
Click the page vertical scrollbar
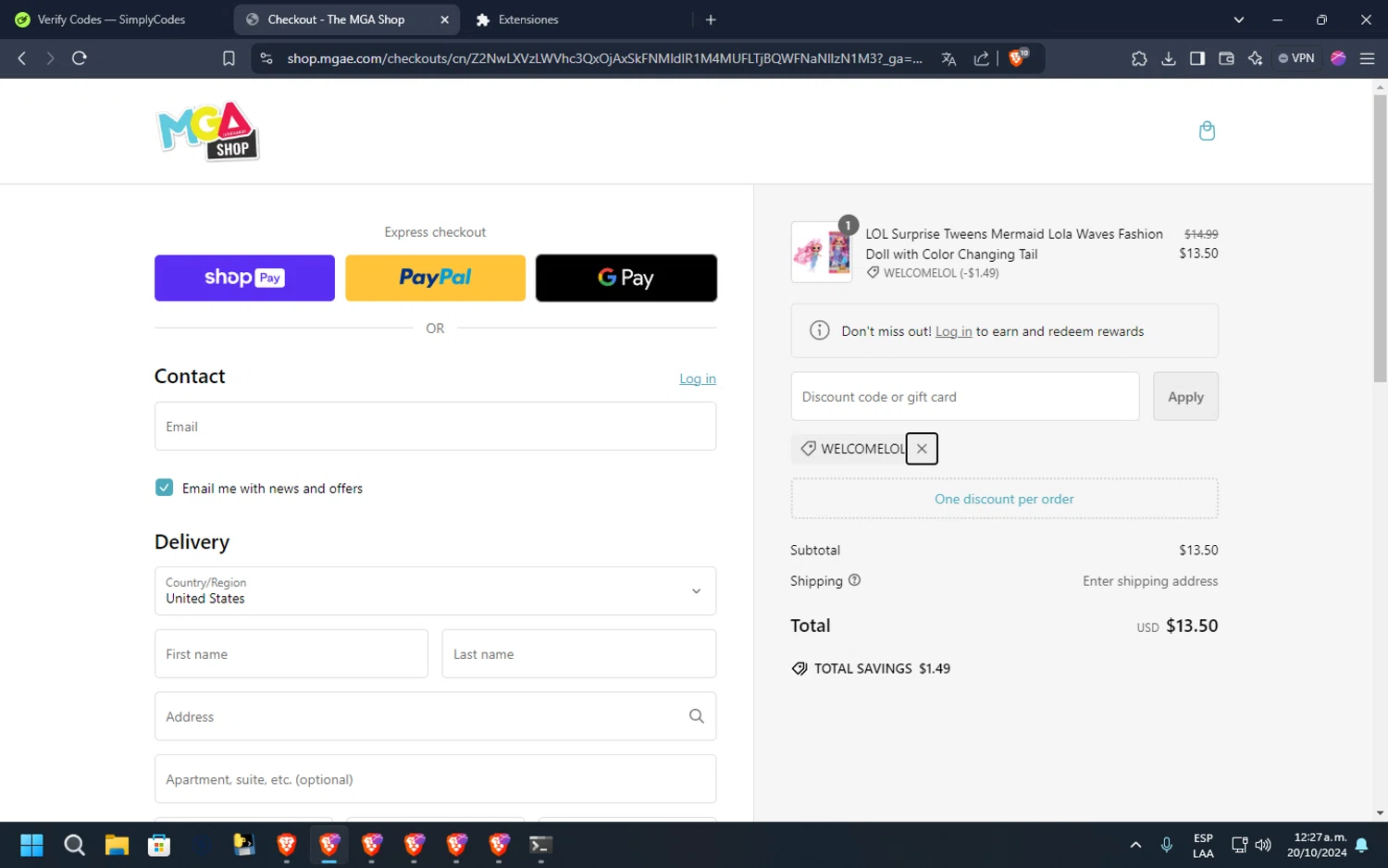pyautogui.click(x=1380, y=237)
